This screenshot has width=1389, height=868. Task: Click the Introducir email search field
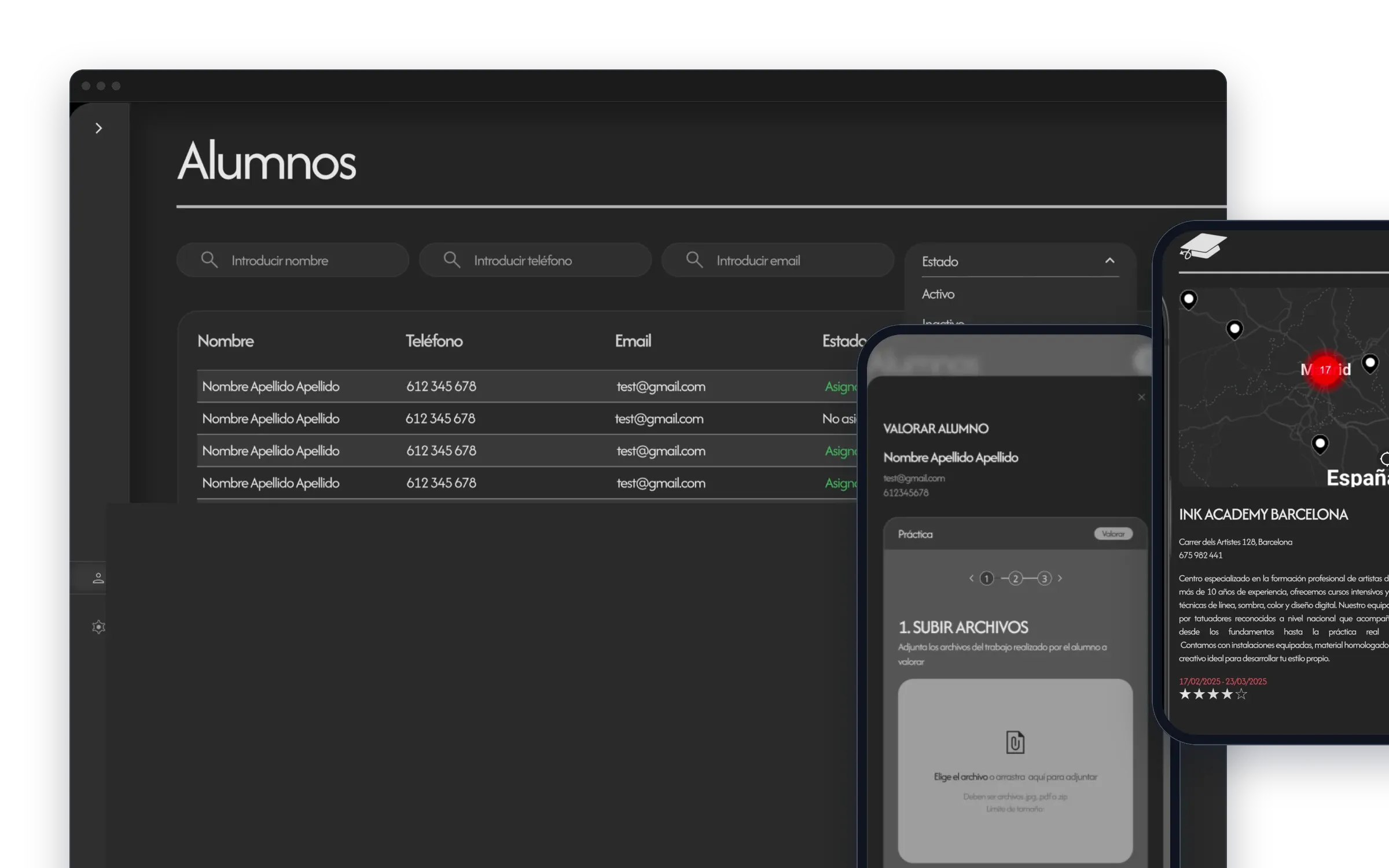pos(777,260)
